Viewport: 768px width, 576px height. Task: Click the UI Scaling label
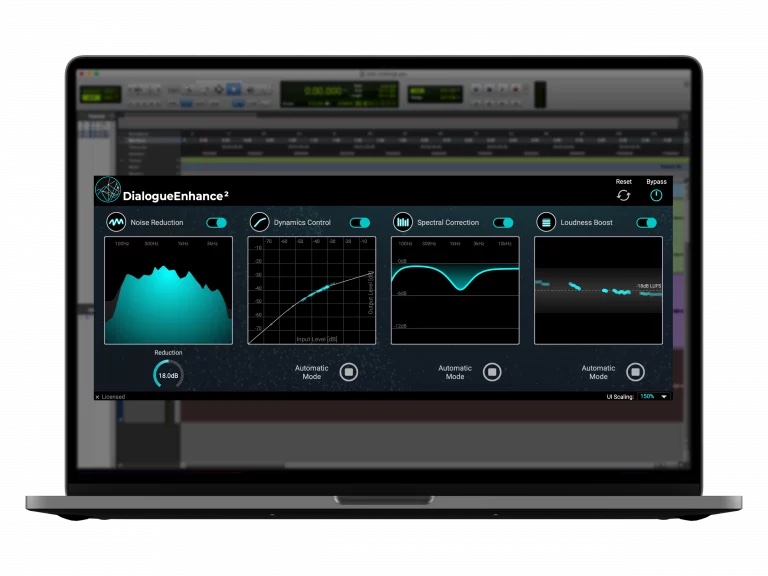click(x=620, y=397)
